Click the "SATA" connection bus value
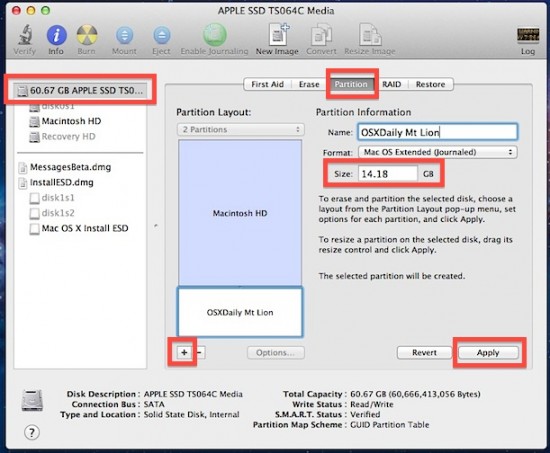 tap(154, 405)
